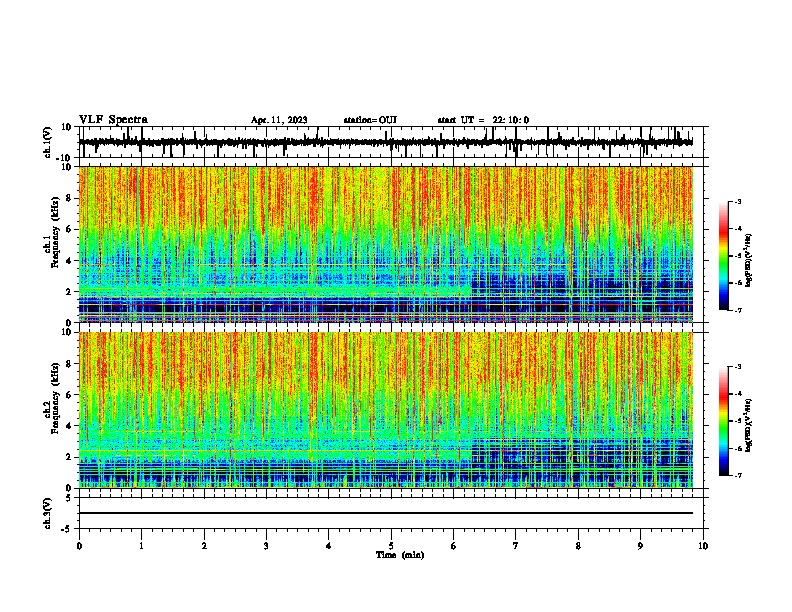Click the "Time (min)" axis label
Image resolution: width=792 pixels, height=612 pixels.
(x=400, y=555)
